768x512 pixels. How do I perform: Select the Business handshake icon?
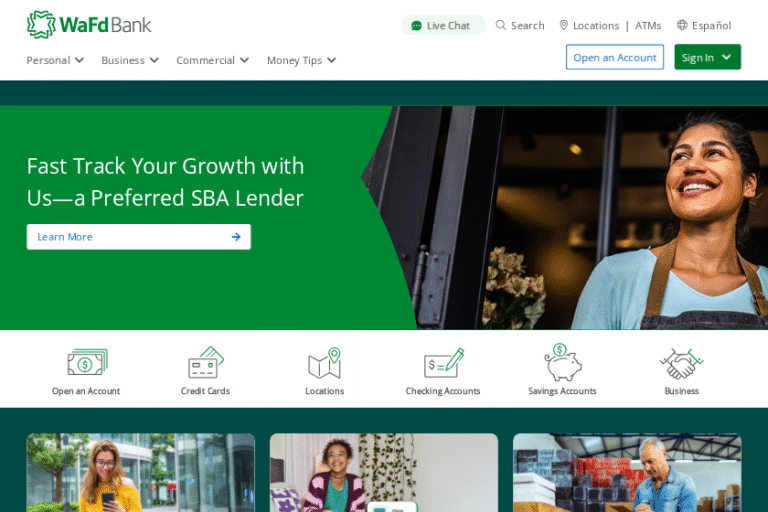[681, 364]
